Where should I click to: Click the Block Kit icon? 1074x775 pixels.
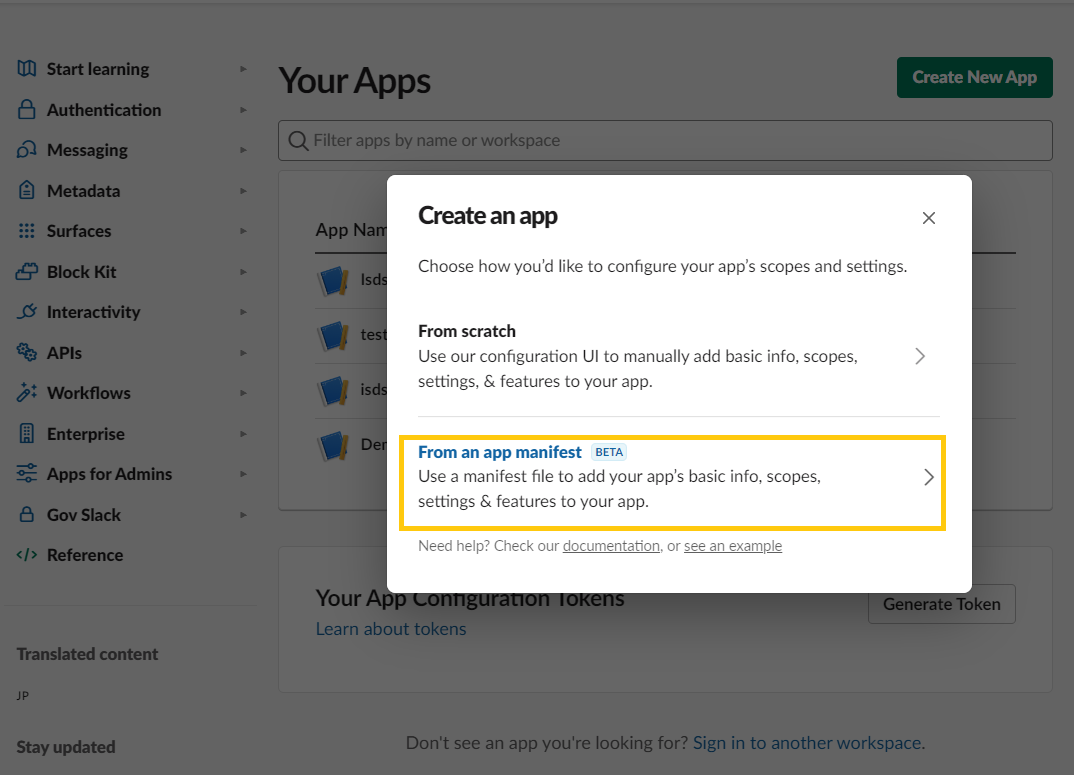point(27,272)
